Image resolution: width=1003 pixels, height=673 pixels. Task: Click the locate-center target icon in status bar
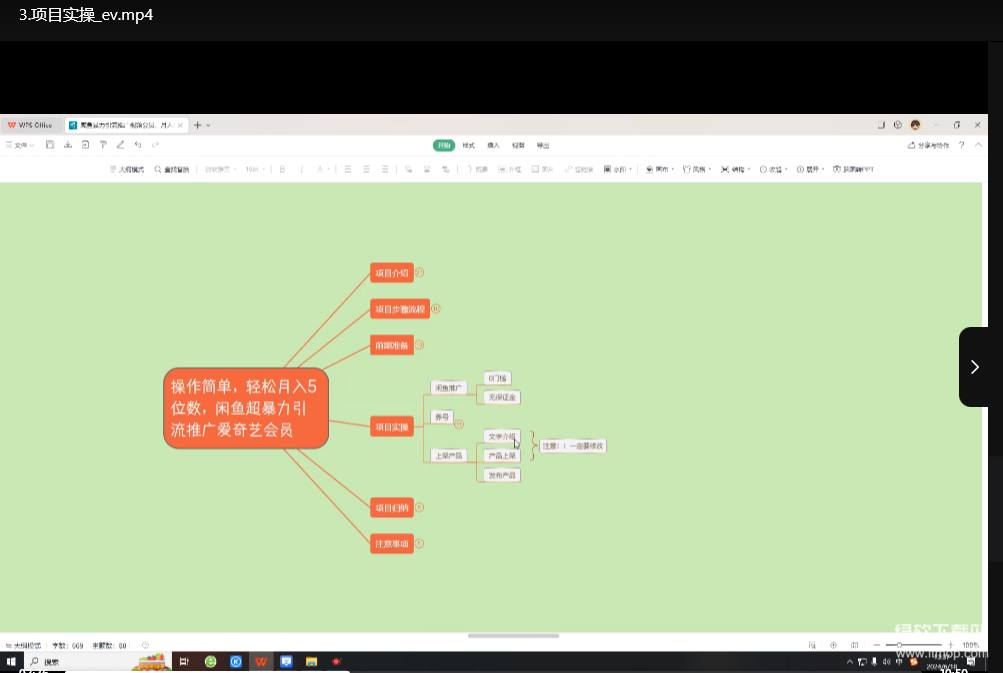pos(833,645)
